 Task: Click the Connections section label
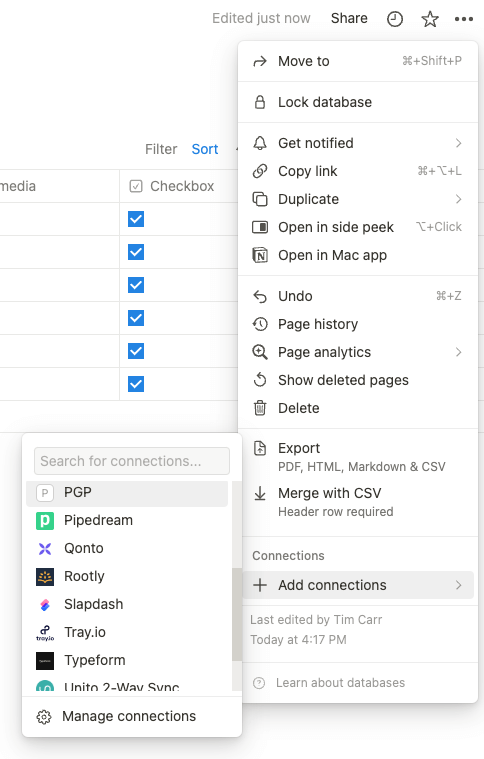[288, 556]
